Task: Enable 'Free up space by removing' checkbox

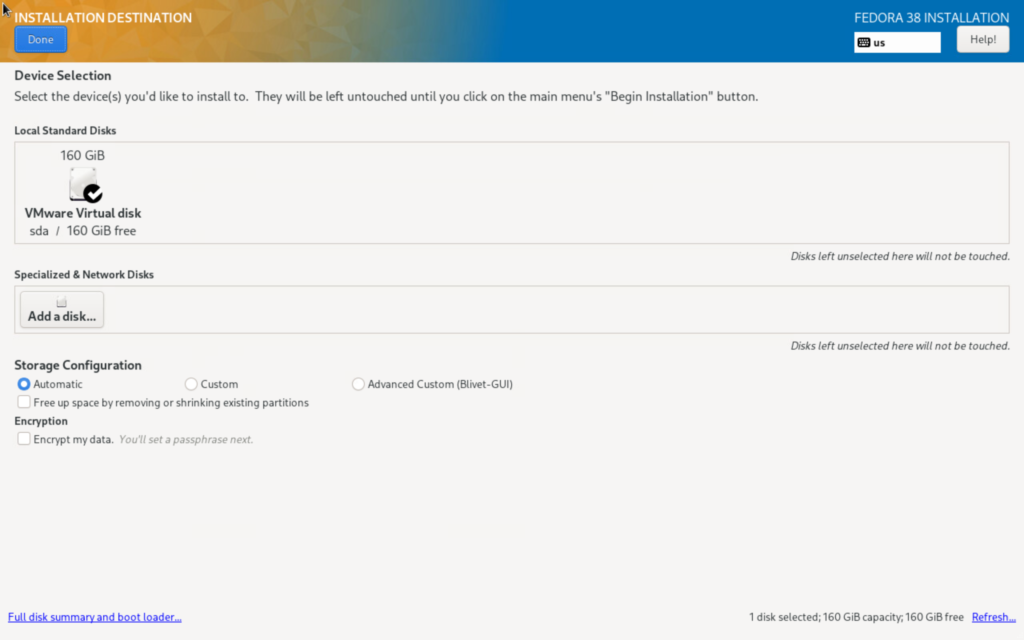Action: pos(24,402)
